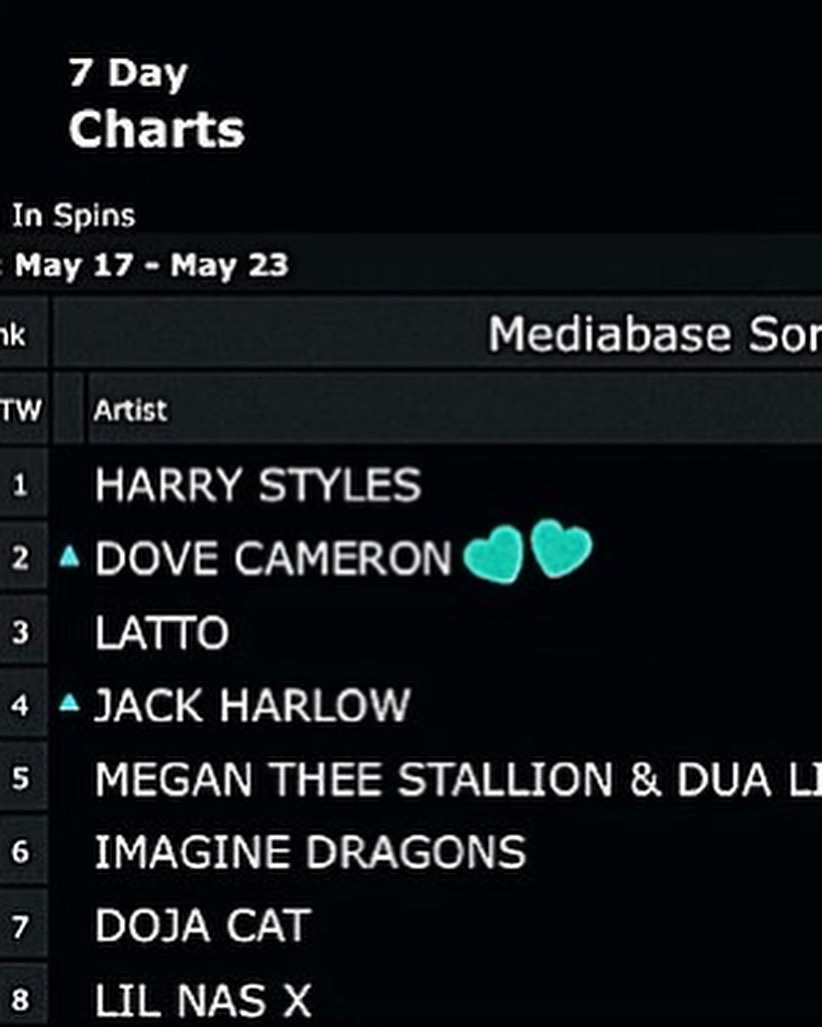Viewport: 822px width, 1027px height.
Task: Click the up arrow beside Dove Cameron
Action: tap(69, 558)
